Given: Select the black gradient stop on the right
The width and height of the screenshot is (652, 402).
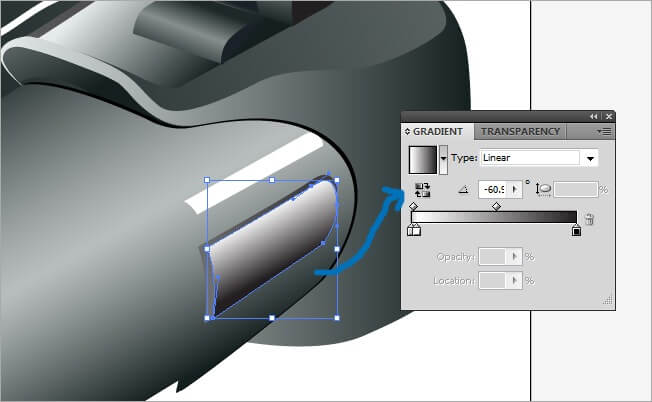Looking at the screenshot, I should click(576, 230).
